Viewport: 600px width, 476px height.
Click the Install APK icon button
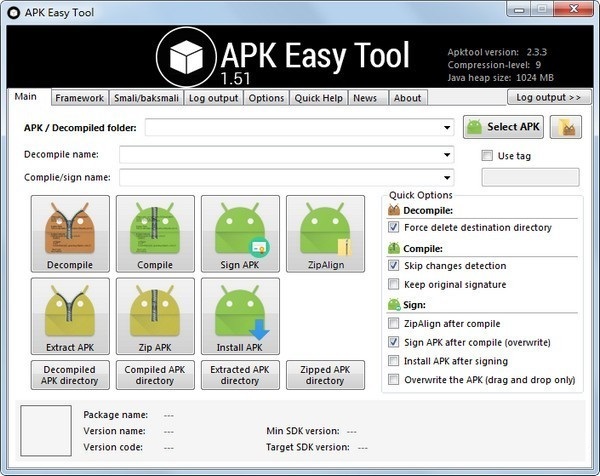click(240, 316)
